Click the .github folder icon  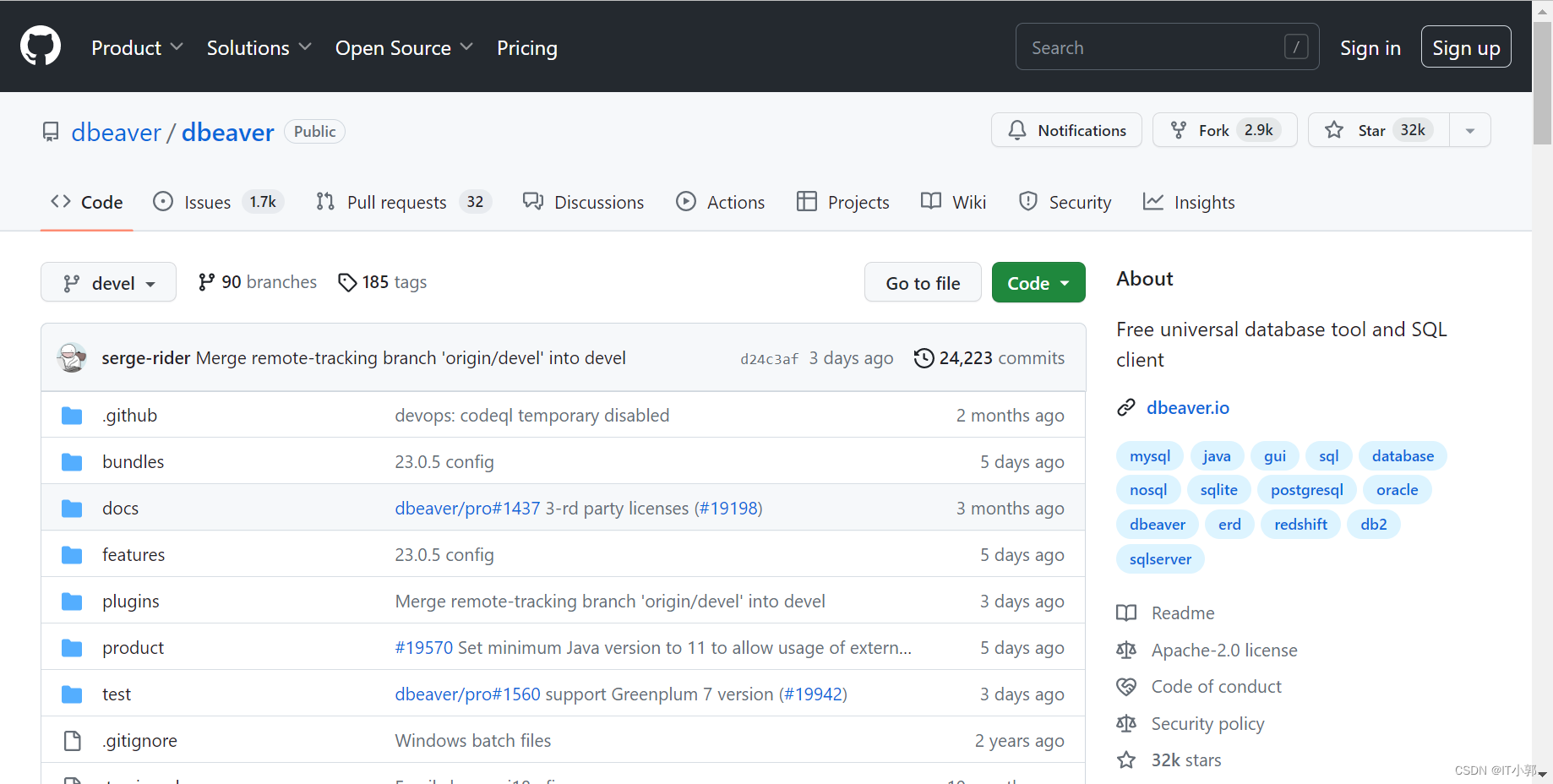click(72, 416)
